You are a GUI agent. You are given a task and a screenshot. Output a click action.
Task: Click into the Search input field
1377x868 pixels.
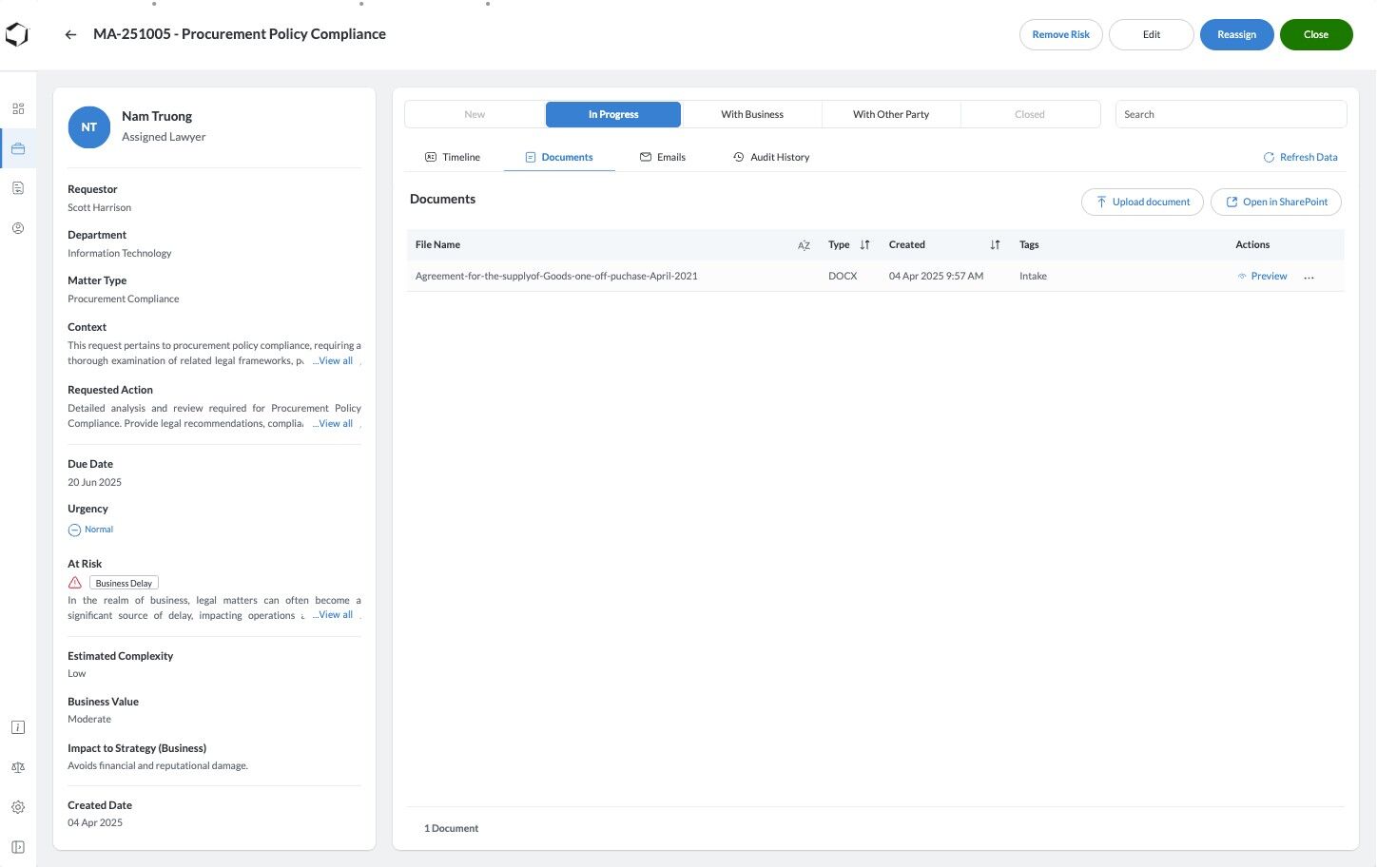(x=1231, y=114)
